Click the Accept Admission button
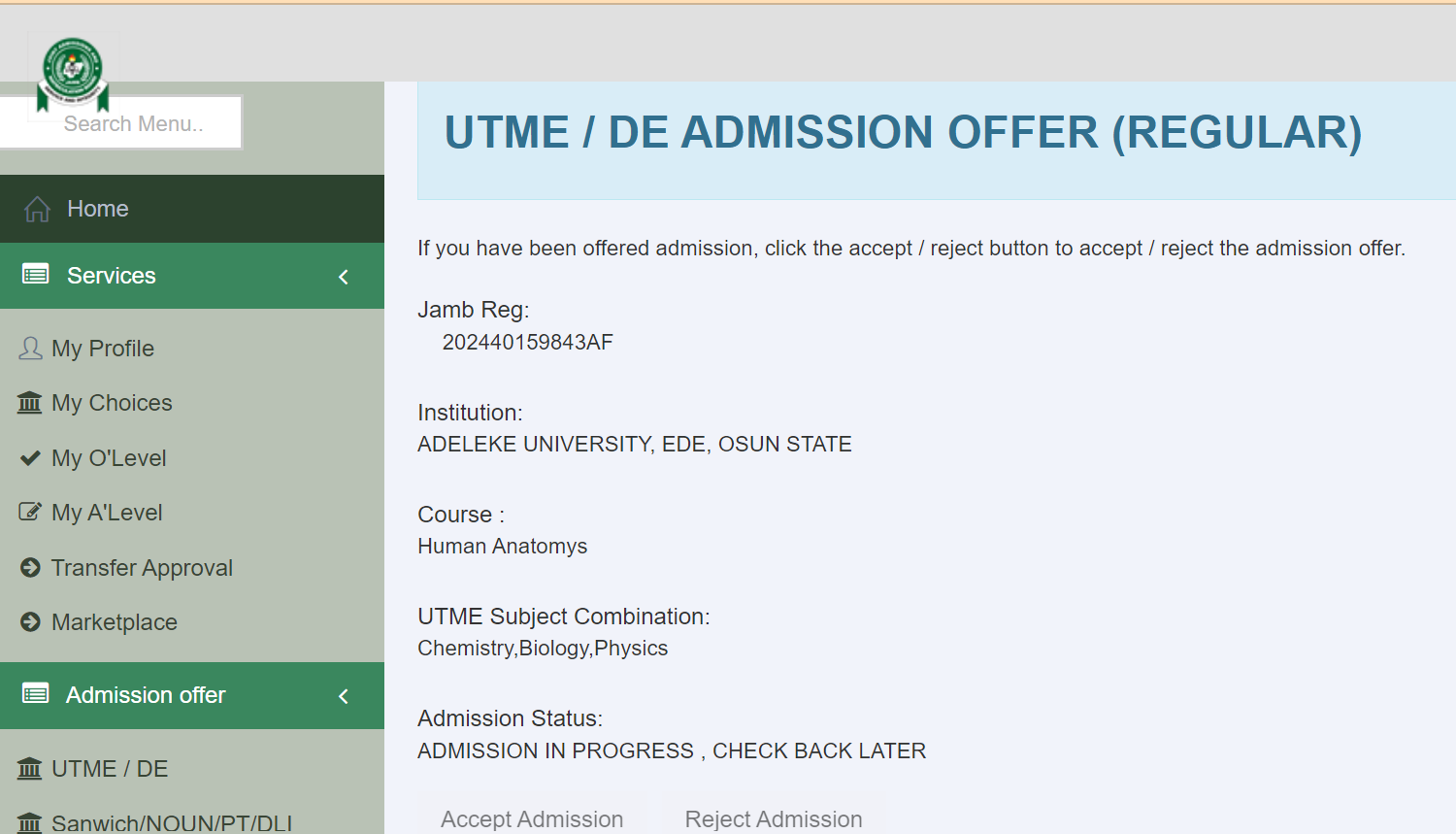 click(x=532, y=818)
